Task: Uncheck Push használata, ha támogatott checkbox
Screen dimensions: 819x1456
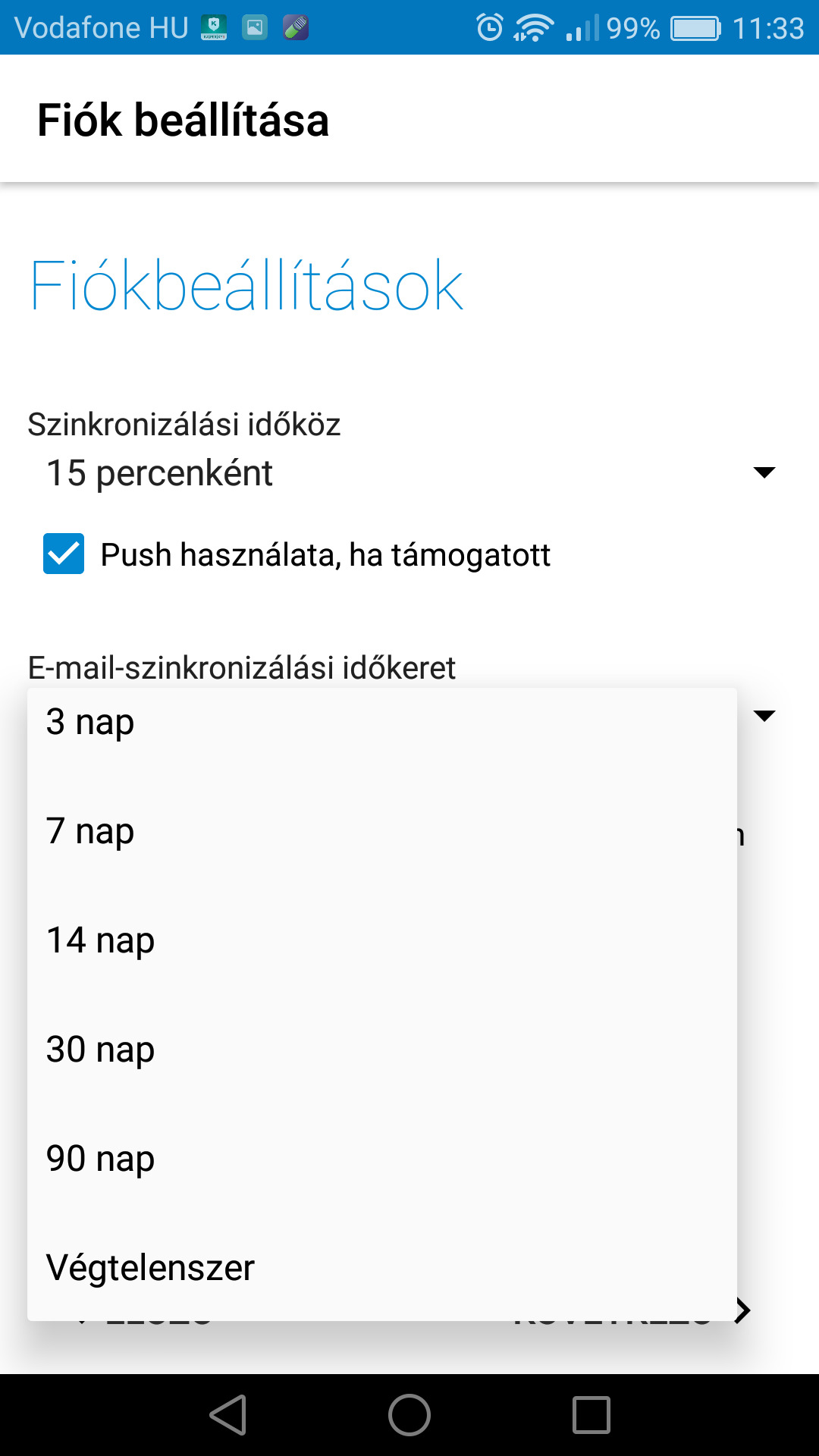Action: (64, 554)
